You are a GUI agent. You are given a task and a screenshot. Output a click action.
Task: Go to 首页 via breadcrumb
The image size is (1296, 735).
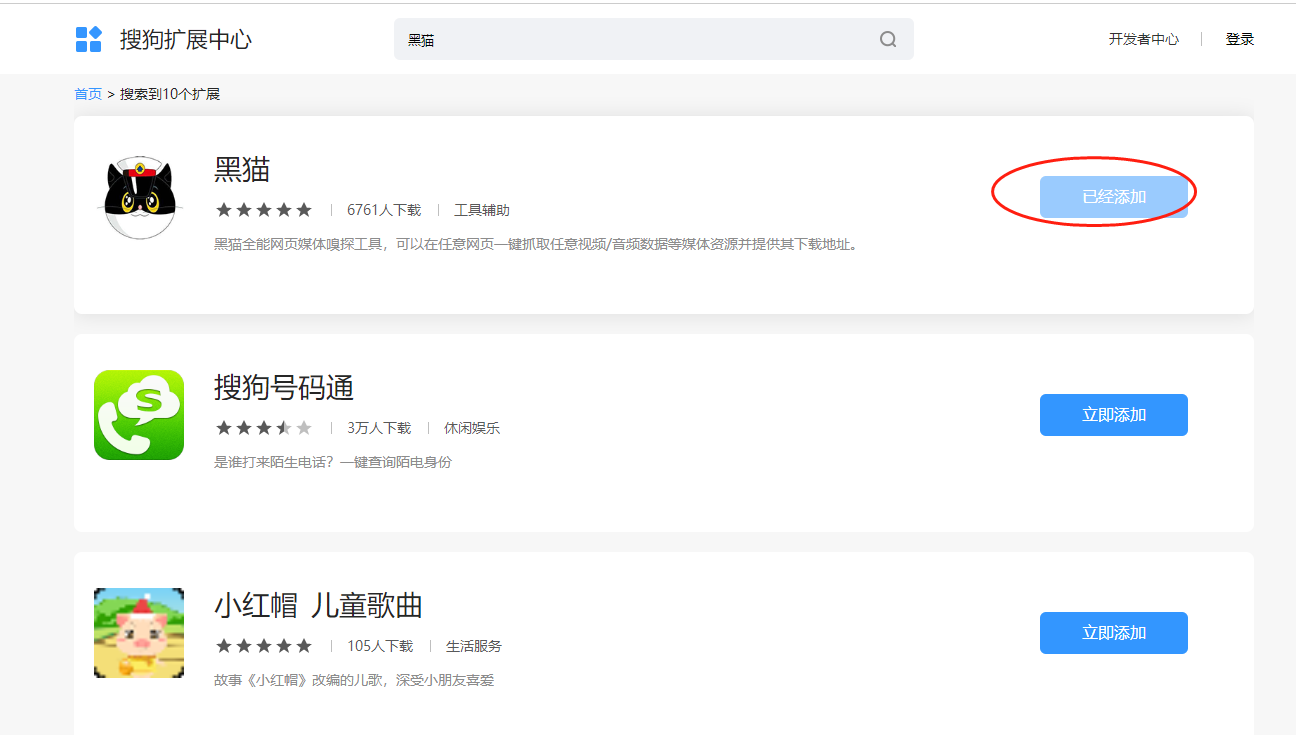coord(88,94)
